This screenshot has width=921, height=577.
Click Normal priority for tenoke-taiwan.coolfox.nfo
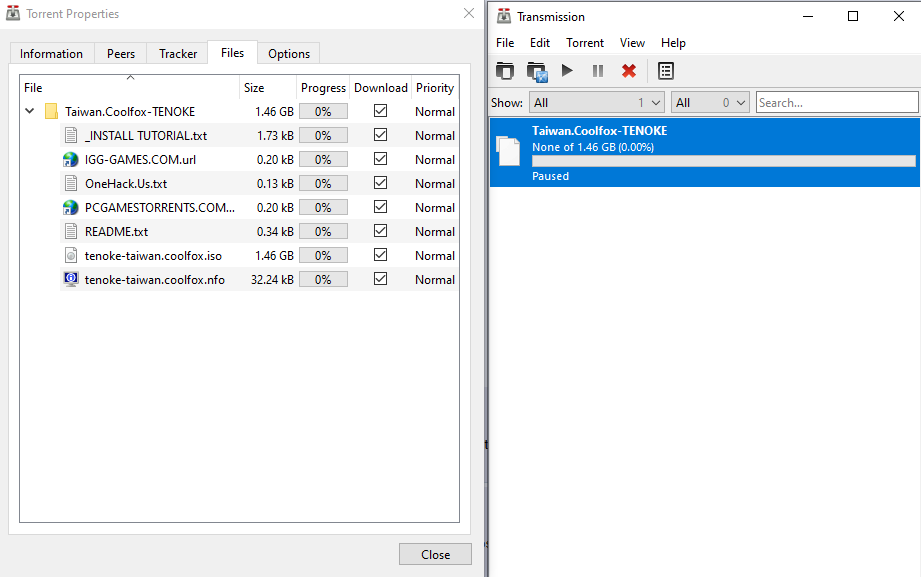[435, 280]
